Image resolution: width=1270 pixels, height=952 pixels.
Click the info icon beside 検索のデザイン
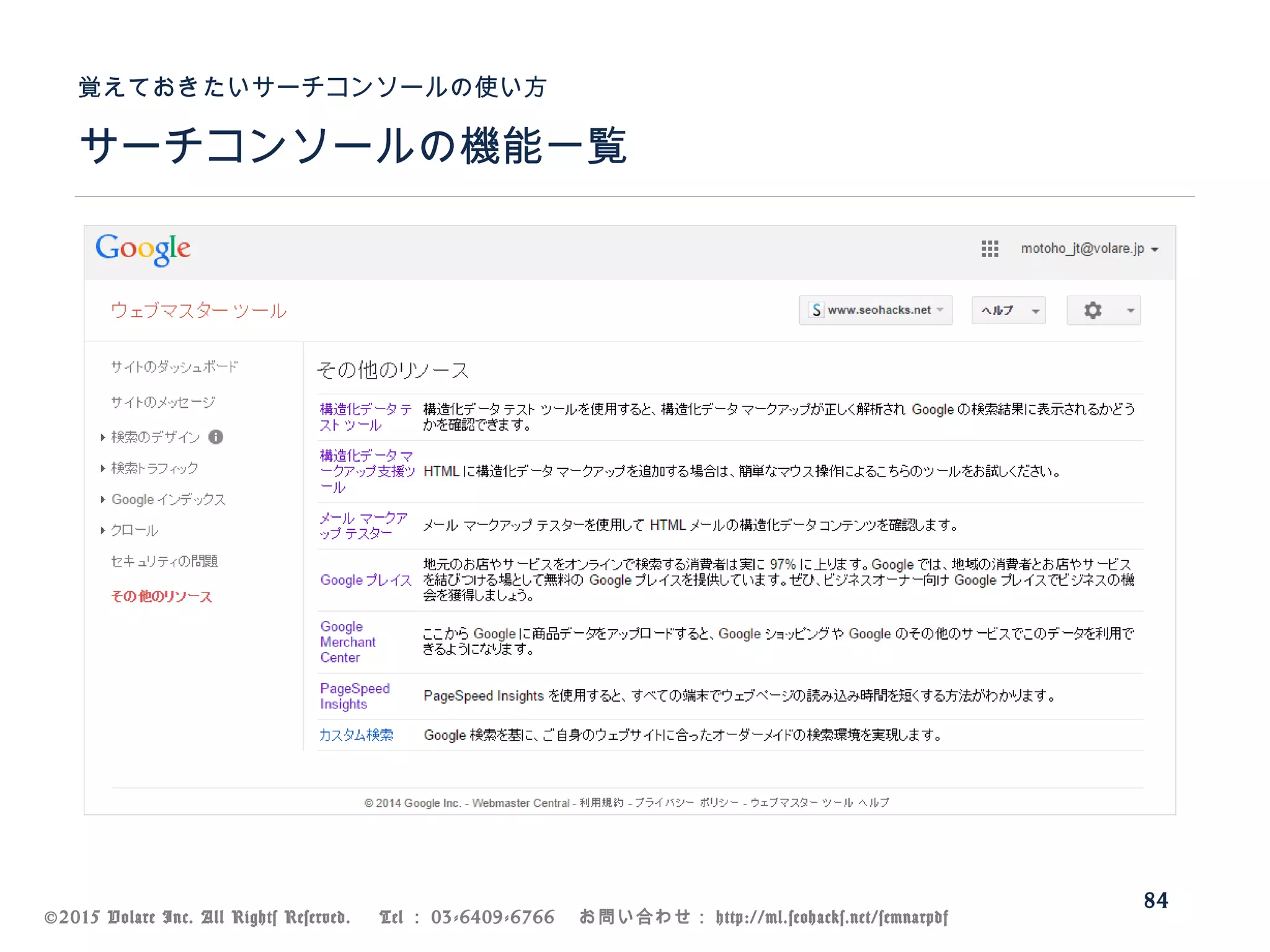[215, 437]
